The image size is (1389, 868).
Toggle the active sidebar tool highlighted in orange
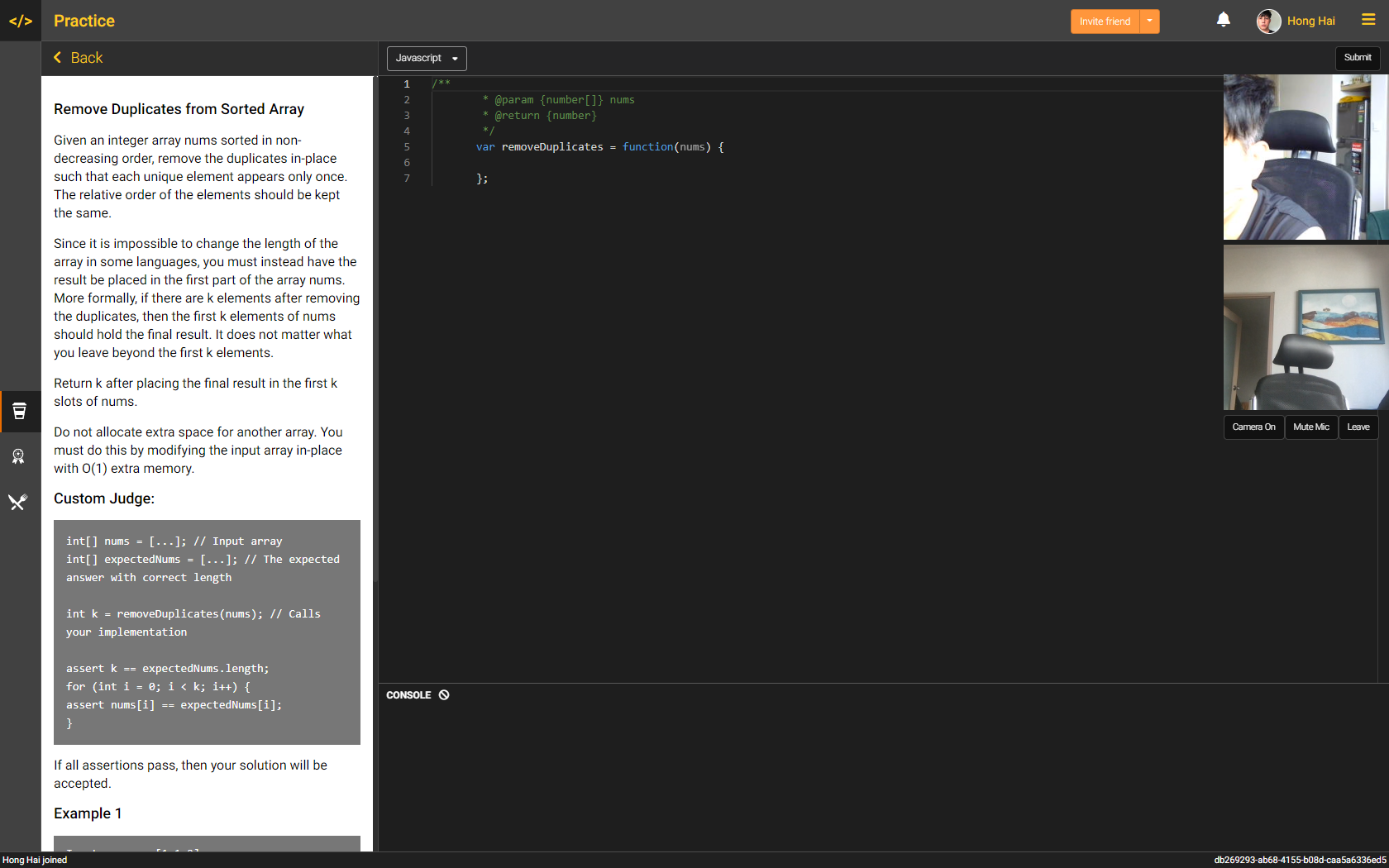point(19,411)
